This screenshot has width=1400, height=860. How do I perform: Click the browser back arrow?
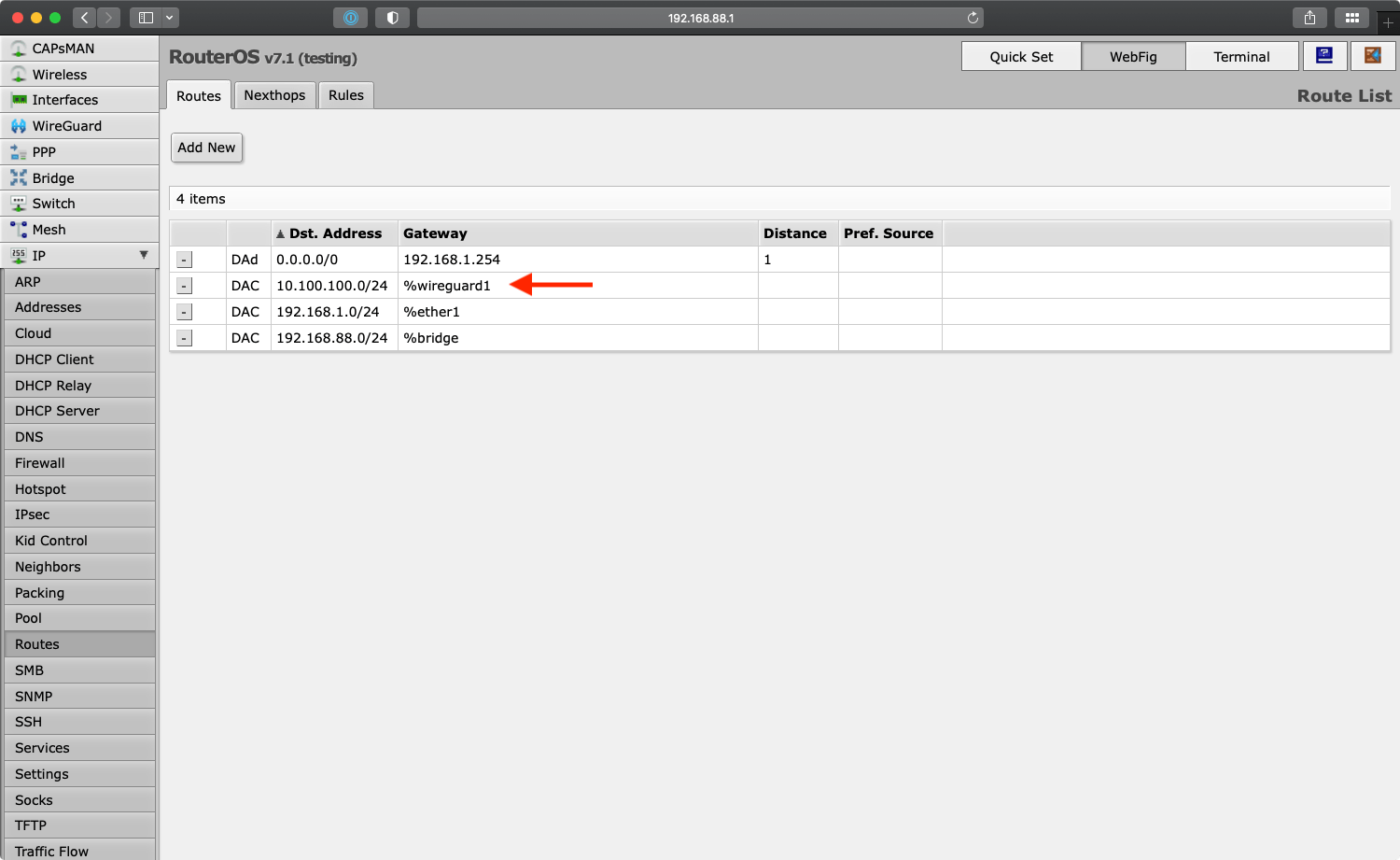(85, 18)
